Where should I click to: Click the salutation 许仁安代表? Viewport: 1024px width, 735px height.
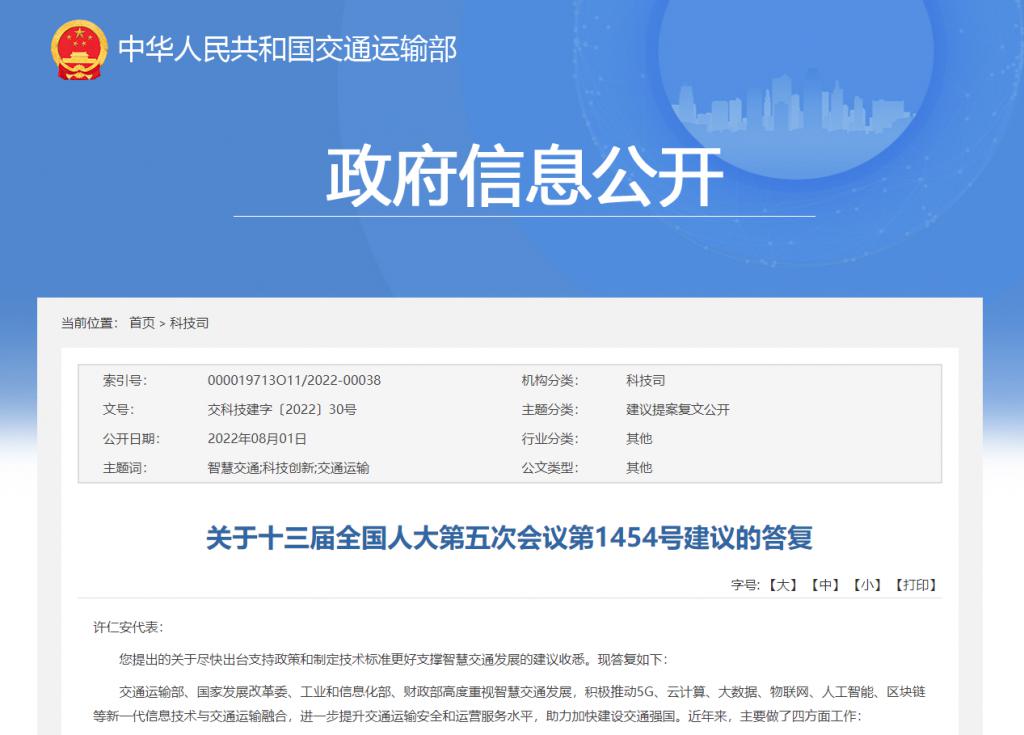127,627
